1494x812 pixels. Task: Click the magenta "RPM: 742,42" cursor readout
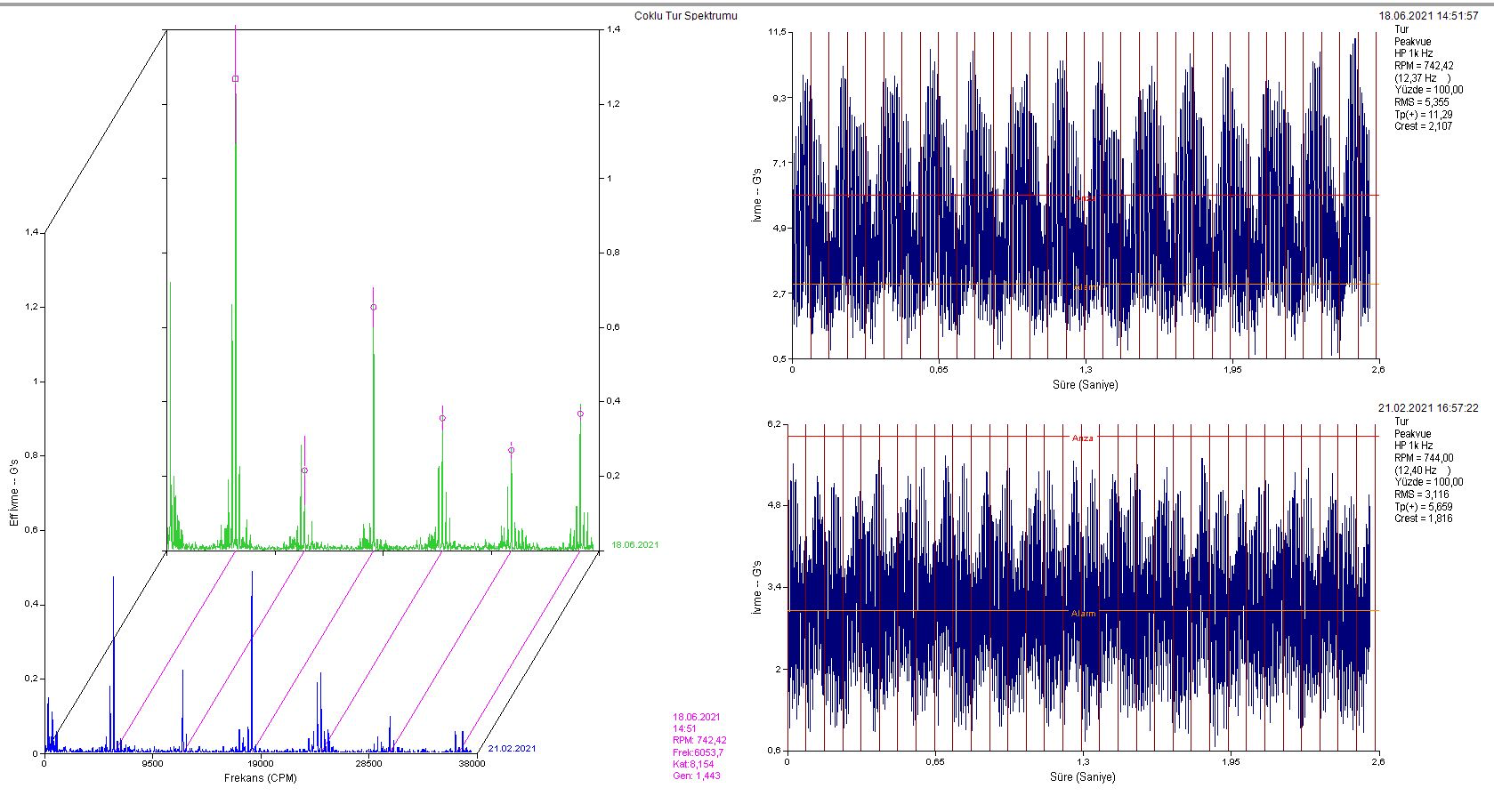pos(699,741)
